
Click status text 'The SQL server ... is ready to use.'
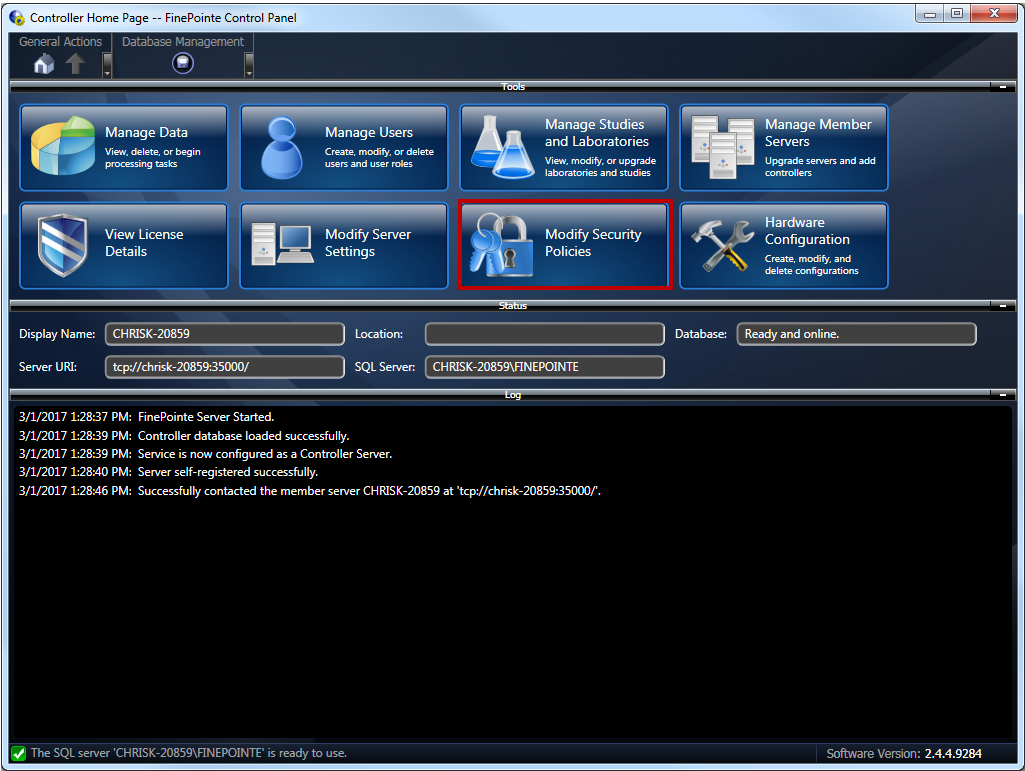click(188, 753)
